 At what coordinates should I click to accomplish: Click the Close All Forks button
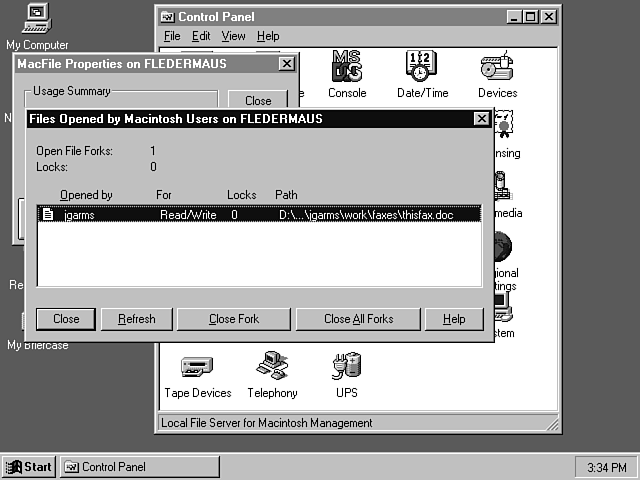(x=358, y=319)
